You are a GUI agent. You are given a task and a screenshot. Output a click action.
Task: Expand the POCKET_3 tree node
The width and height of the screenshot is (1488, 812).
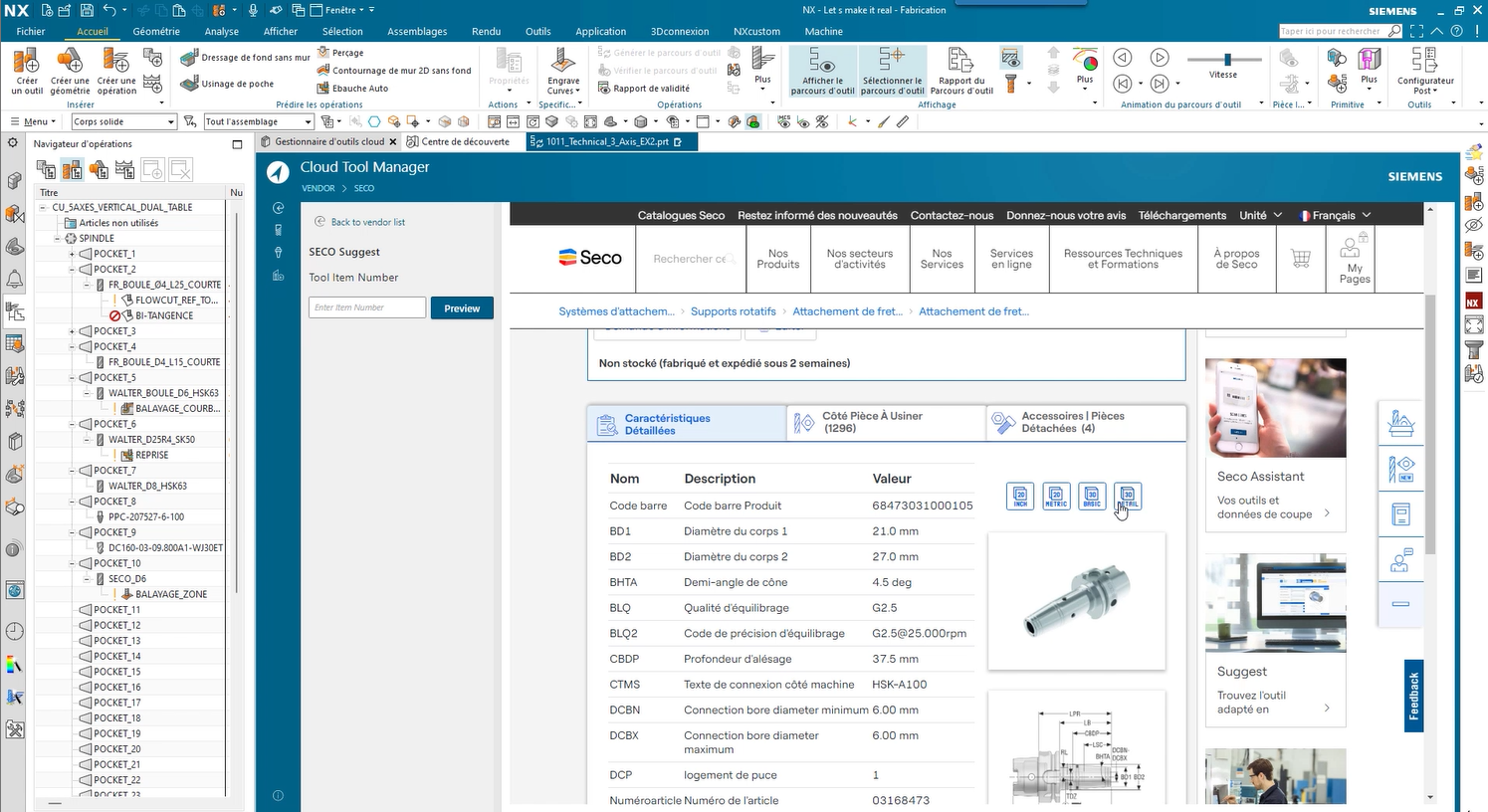tap(72, 331)
